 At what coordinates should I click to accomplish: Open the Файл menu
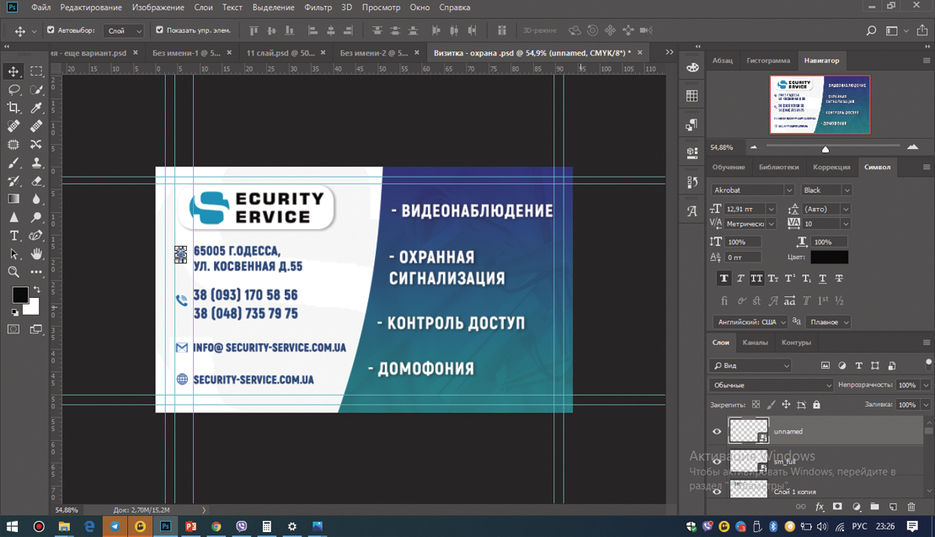pyautogui.click(x=41, y=8)
